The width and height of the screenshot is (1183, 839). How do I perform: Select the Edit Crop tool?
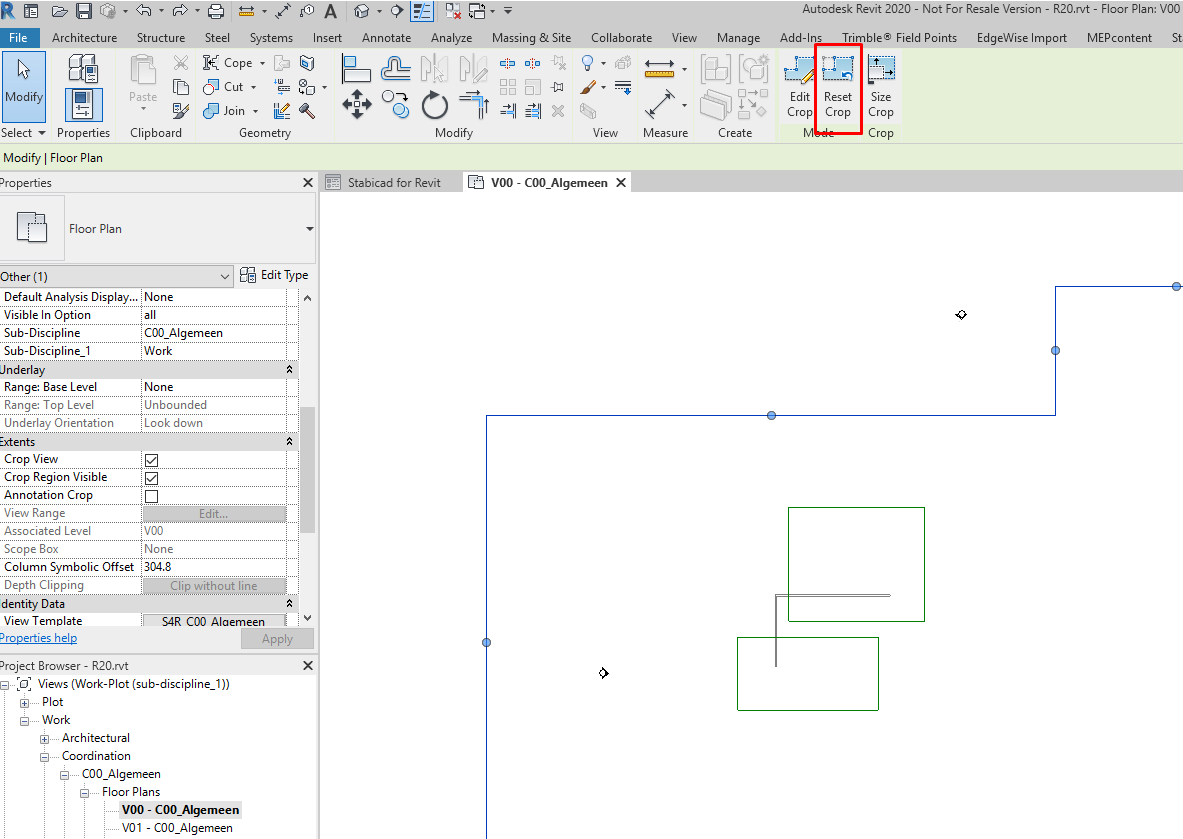coord(800,87)
